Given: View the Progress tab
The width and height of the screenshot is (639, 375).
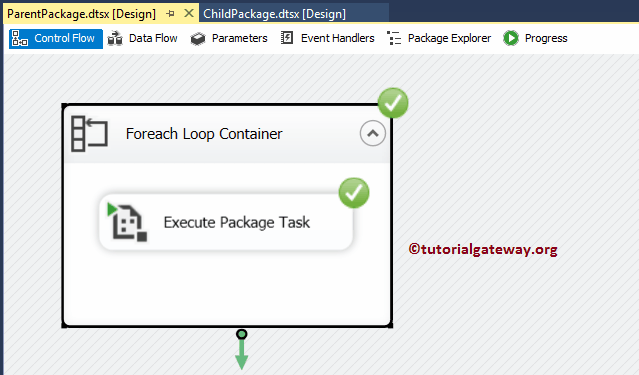Looking at the screenshot, I should [535, 38].
